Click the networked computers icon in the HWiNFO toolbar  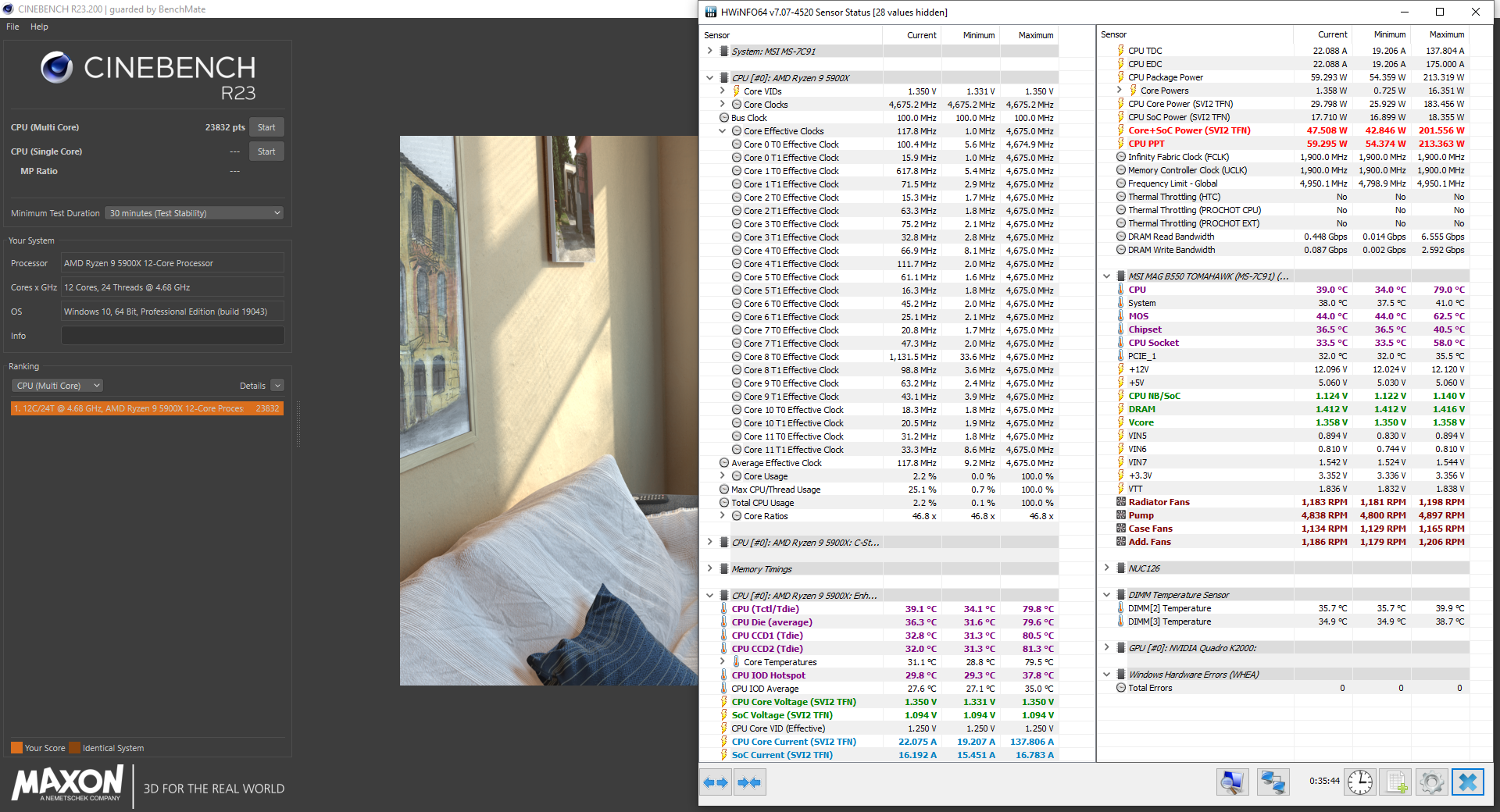[x=1273, y=782]
